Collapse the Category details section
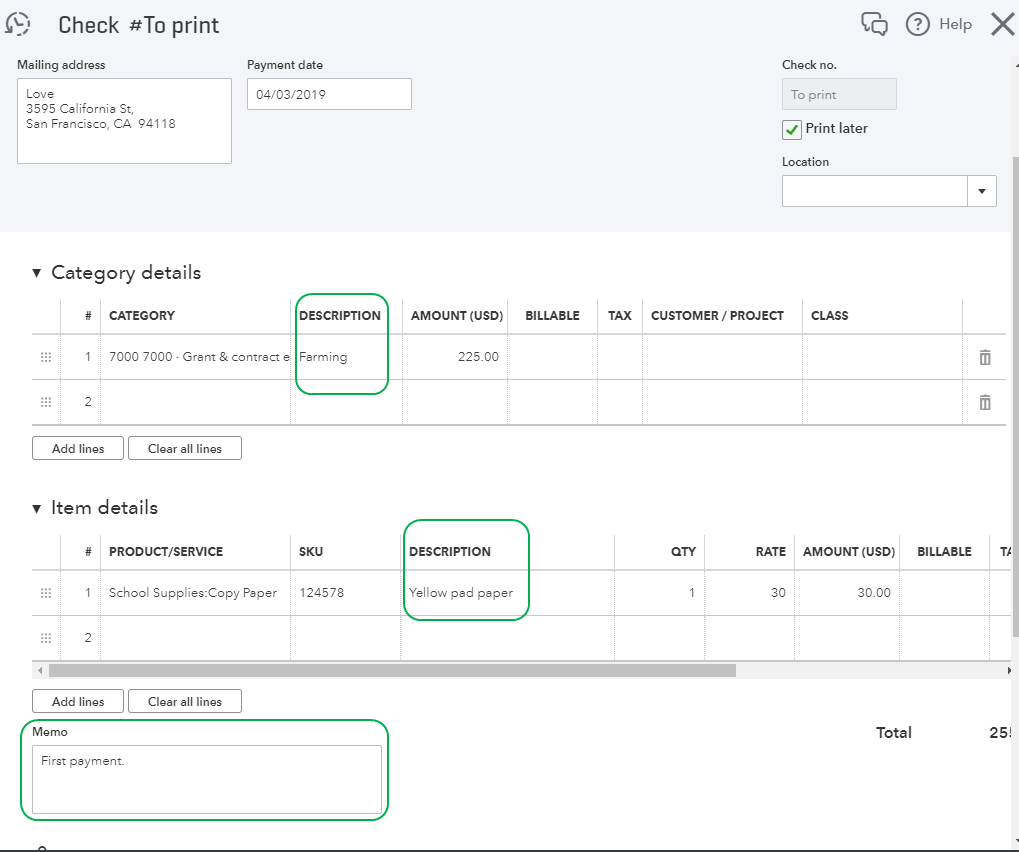Screen dimensions: 1019x852 36,272
